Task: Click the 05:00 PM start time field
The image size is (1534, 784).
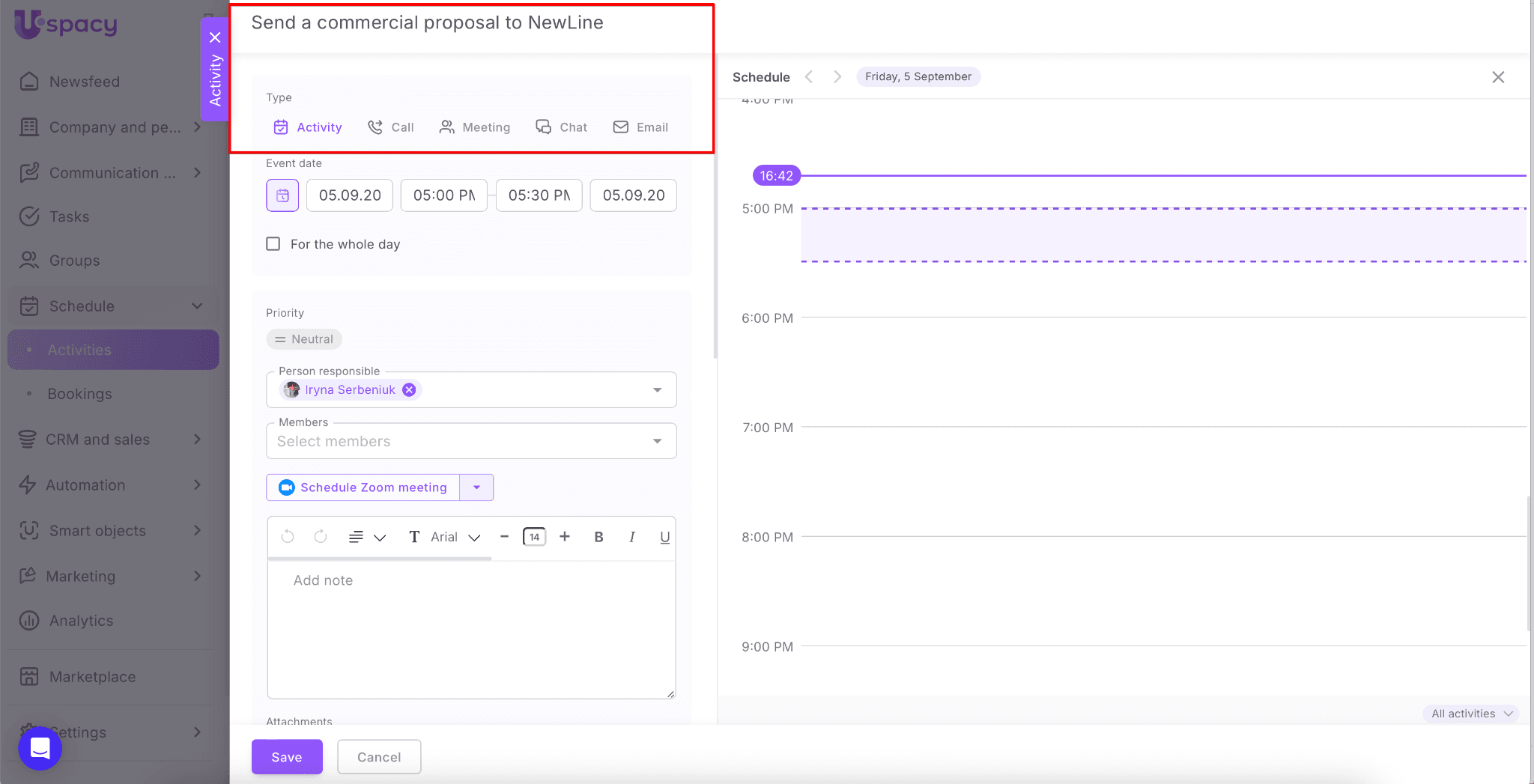Action: (444, 195)
